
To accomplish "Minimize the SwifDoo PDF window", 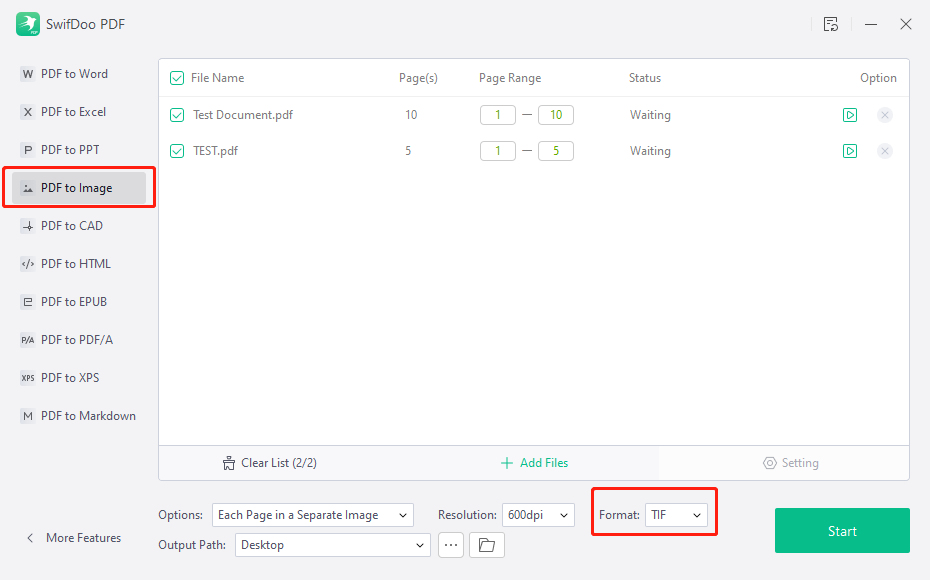I will (871, 24).
